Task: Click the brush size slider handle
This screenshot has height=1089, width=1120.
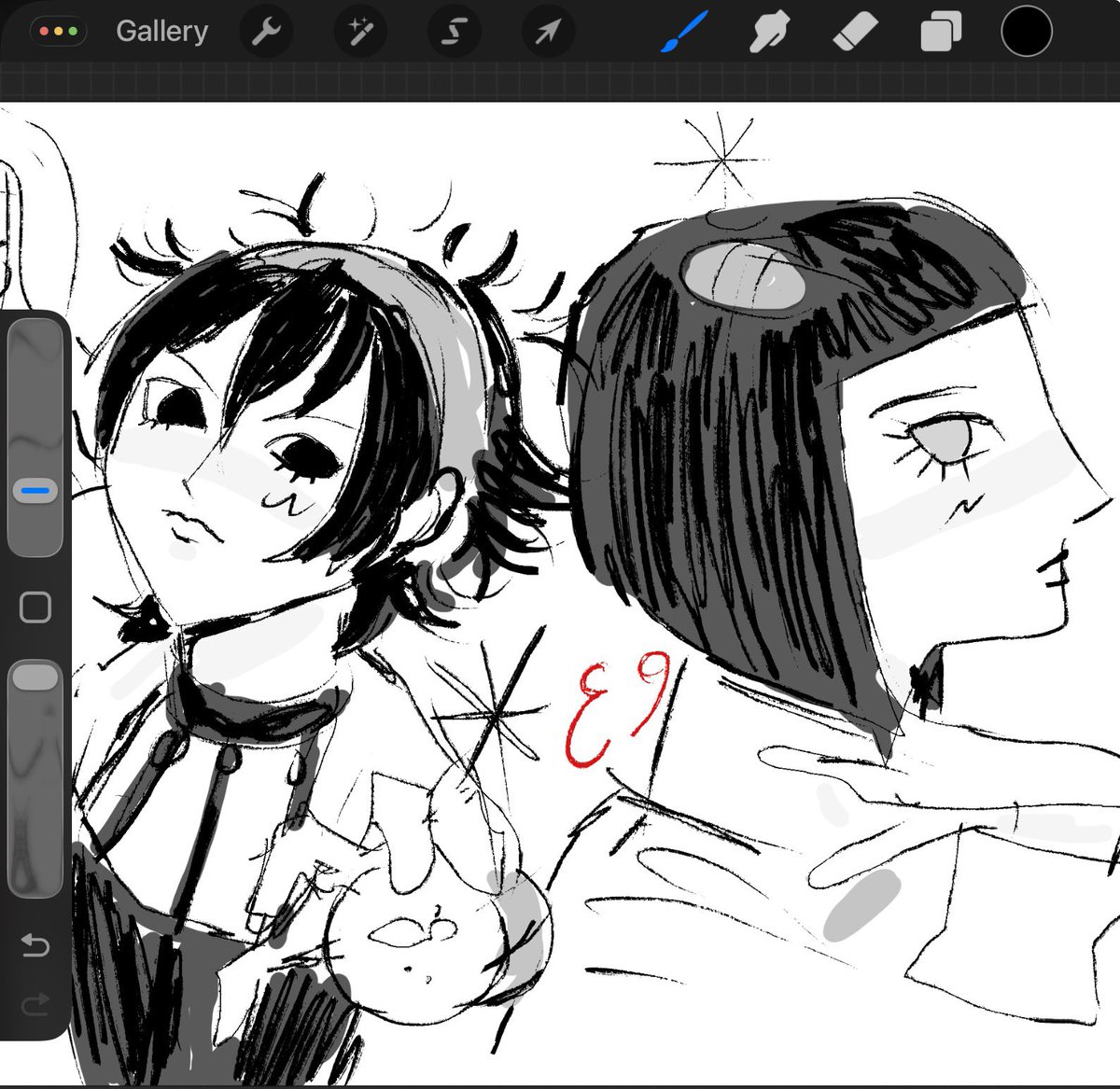Action: click(x=36, y=489)
